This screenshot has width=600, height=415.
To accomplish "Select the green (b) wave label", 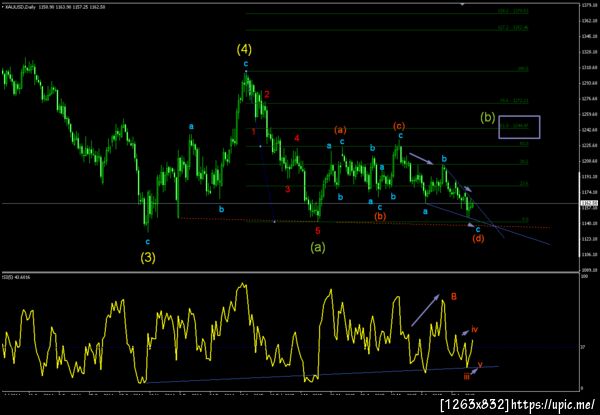I will (x=488, y=117).
